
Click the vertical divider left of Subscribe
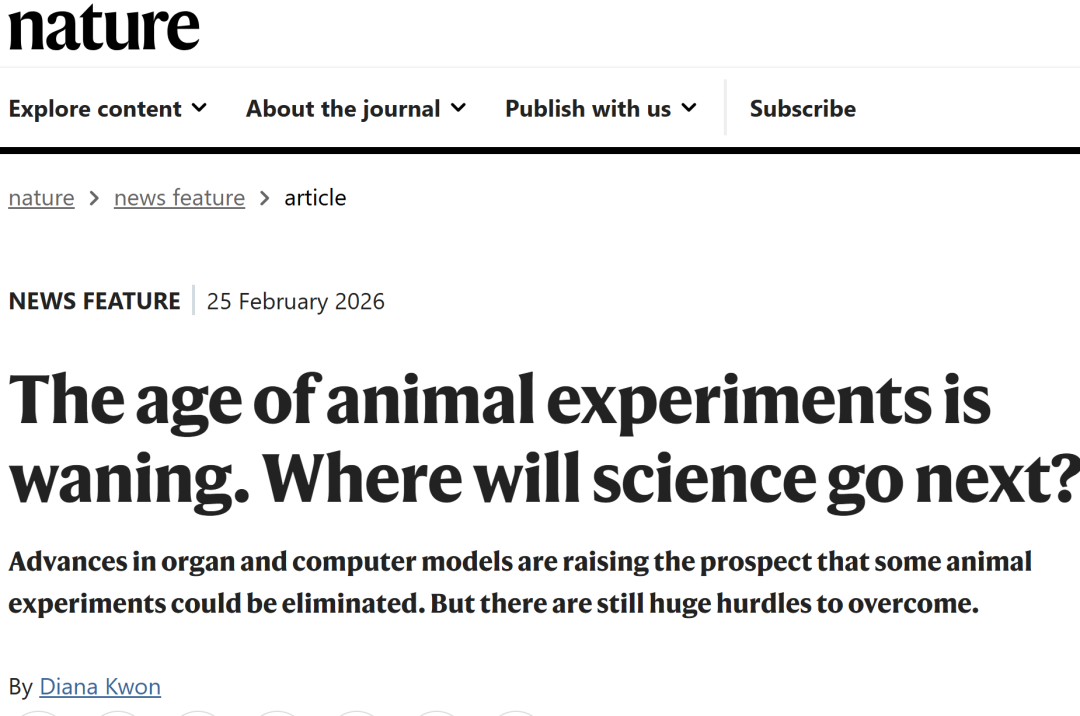[x=726, y=108]
